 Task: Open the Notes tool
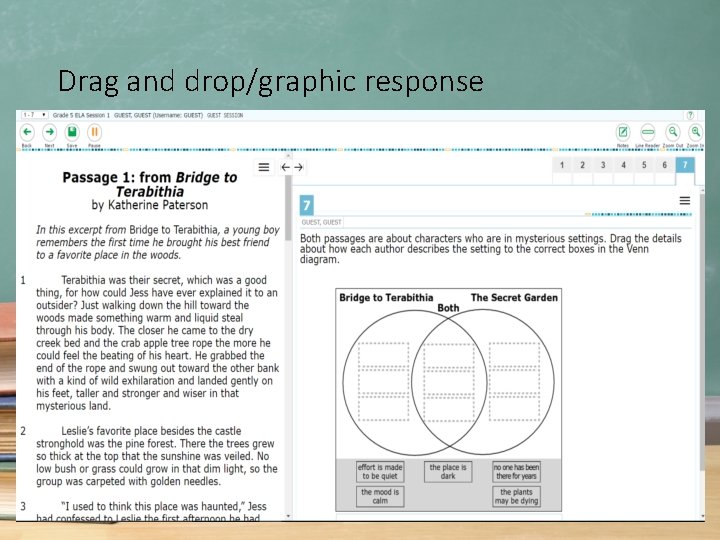(x=623, y=132)
